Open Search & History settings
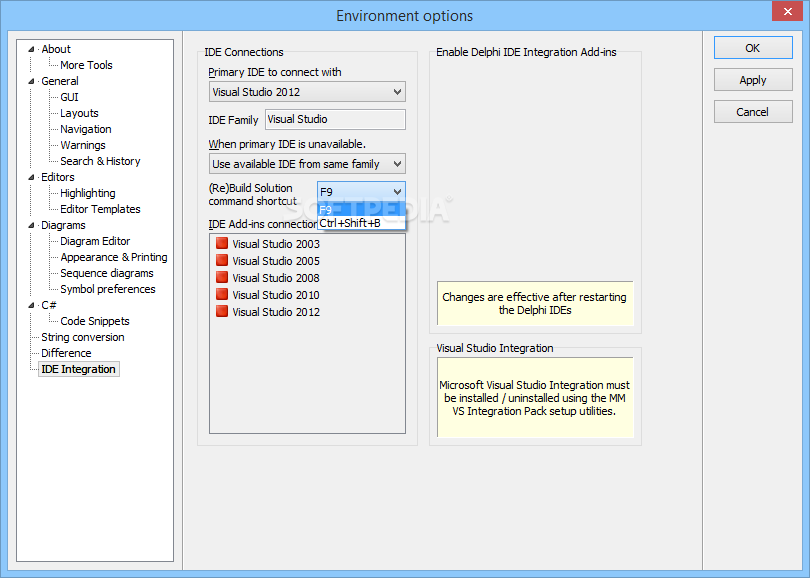This screenshot has height=578, width=810. 100,161
